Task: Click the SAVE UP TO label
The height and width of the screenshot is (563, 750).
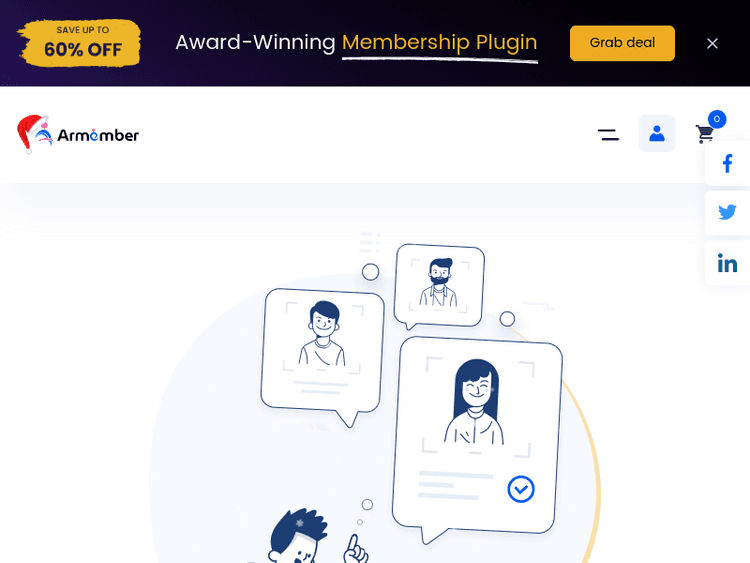Action: click(83, 30)
